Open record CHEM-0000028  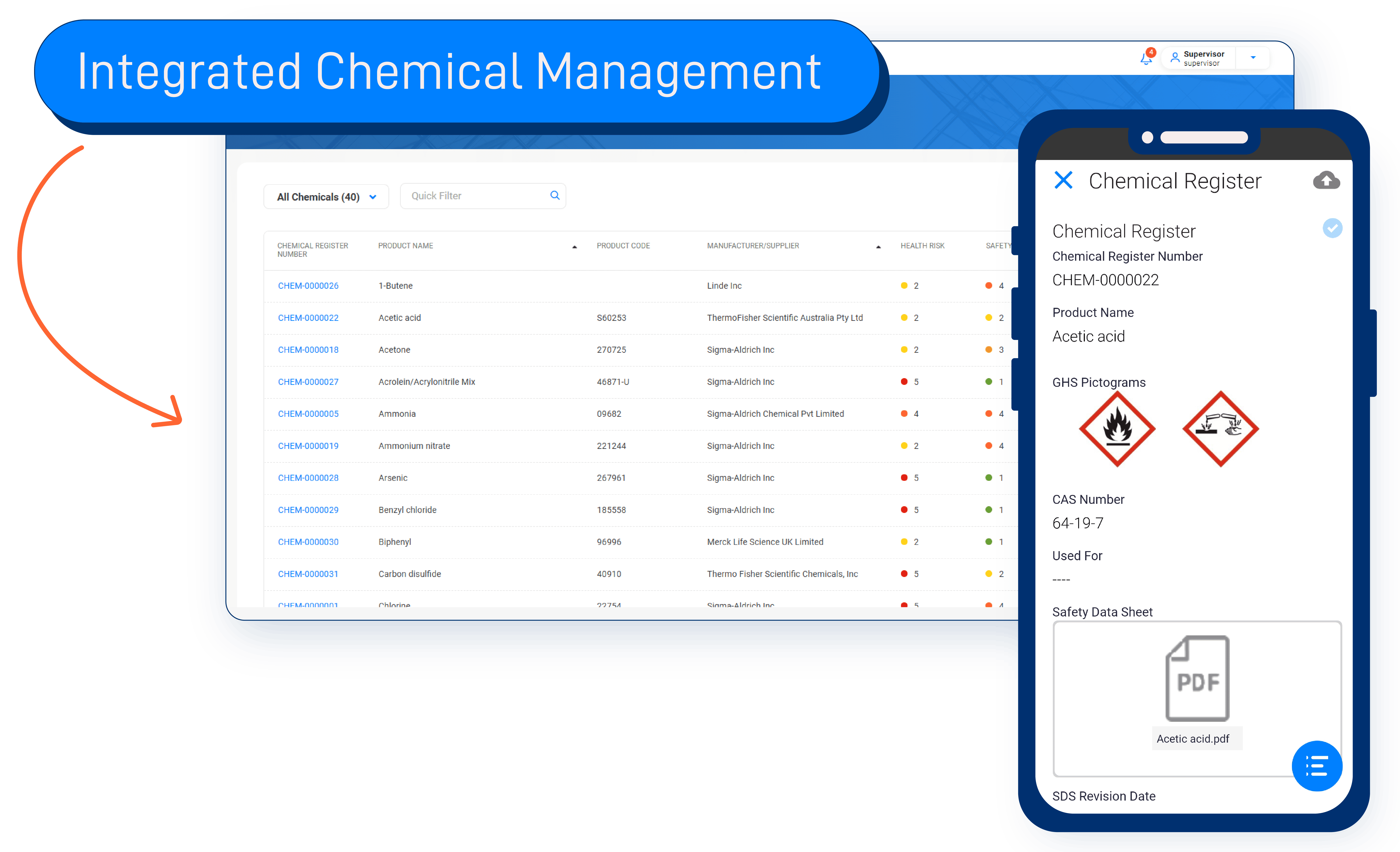308,478
